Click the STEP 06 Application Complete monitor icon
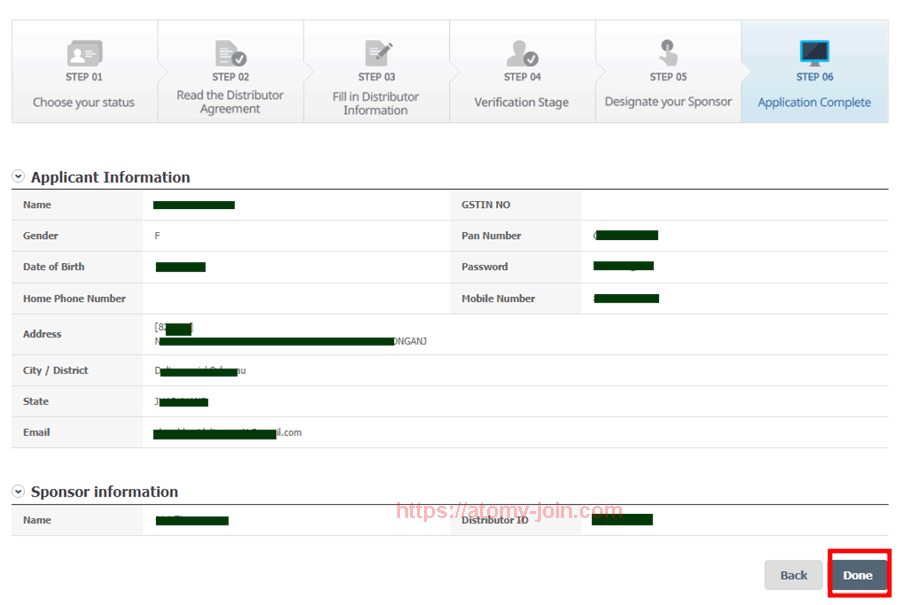This screenshot has width=900, height=605. 813,54
